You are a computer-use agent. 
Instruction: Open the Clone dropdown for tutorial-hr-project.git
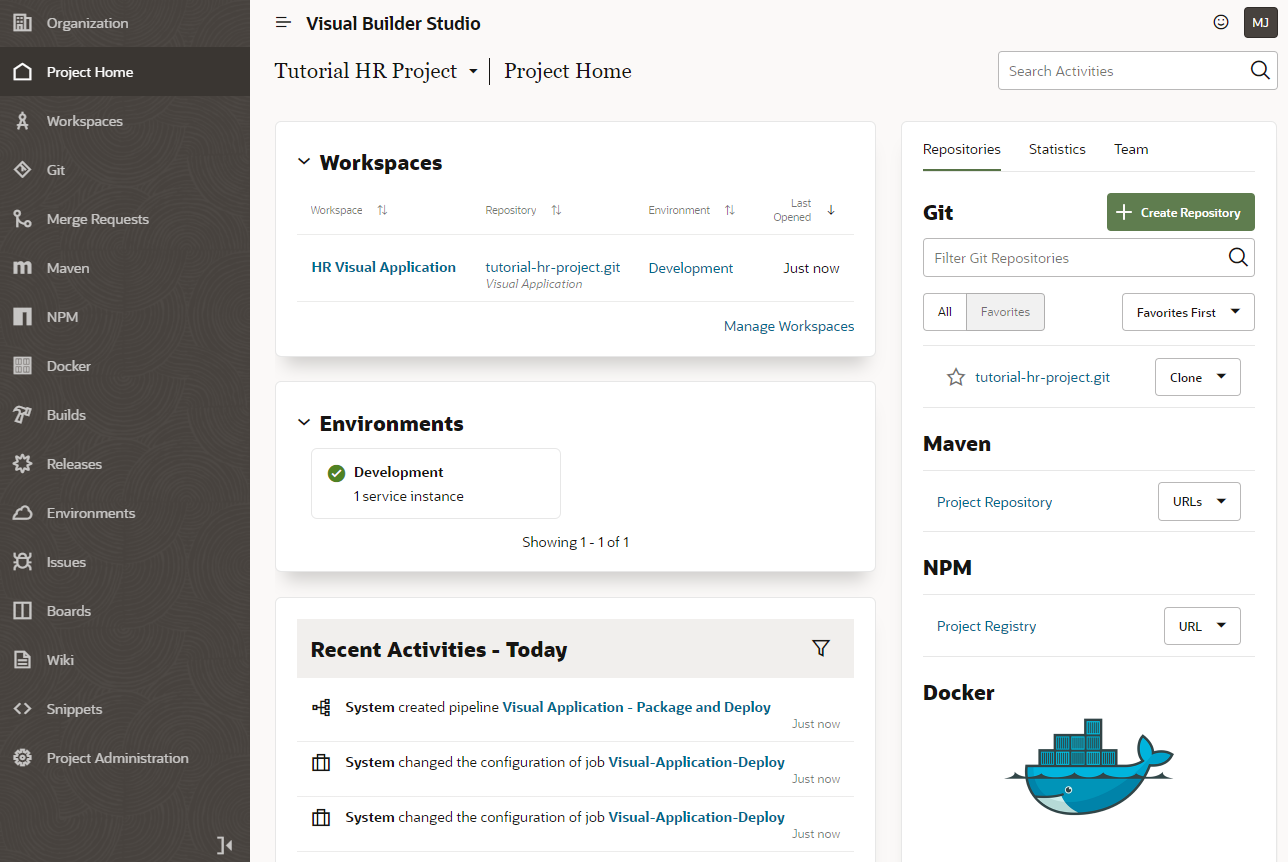(x=1197, y=376)
